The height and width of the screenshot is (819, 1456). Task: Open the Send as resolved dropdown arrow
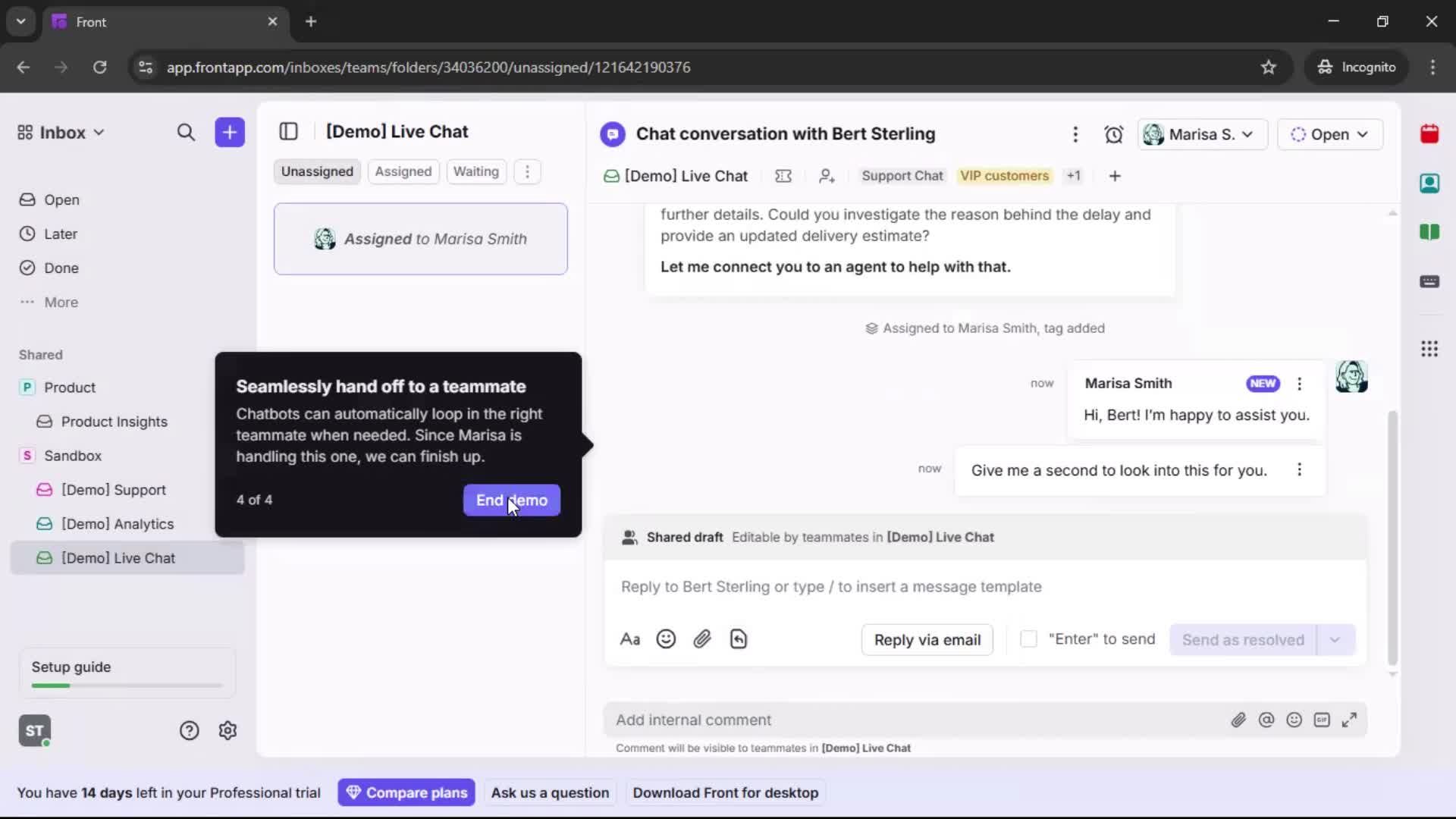pos(1336,639)
